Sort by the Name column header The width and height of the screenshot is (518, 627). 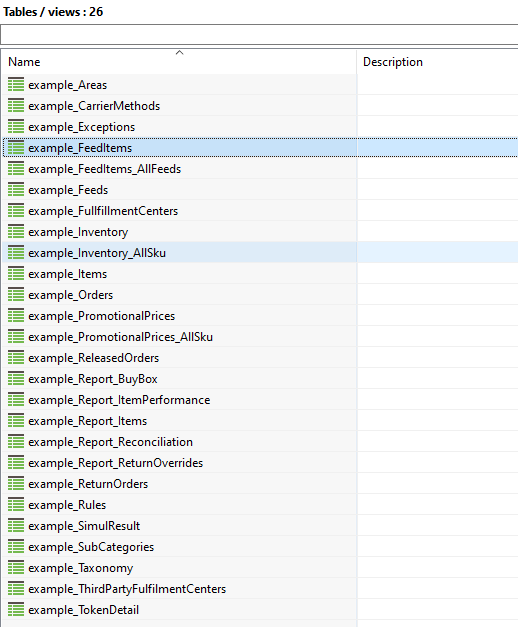click(x=179, y=62)
